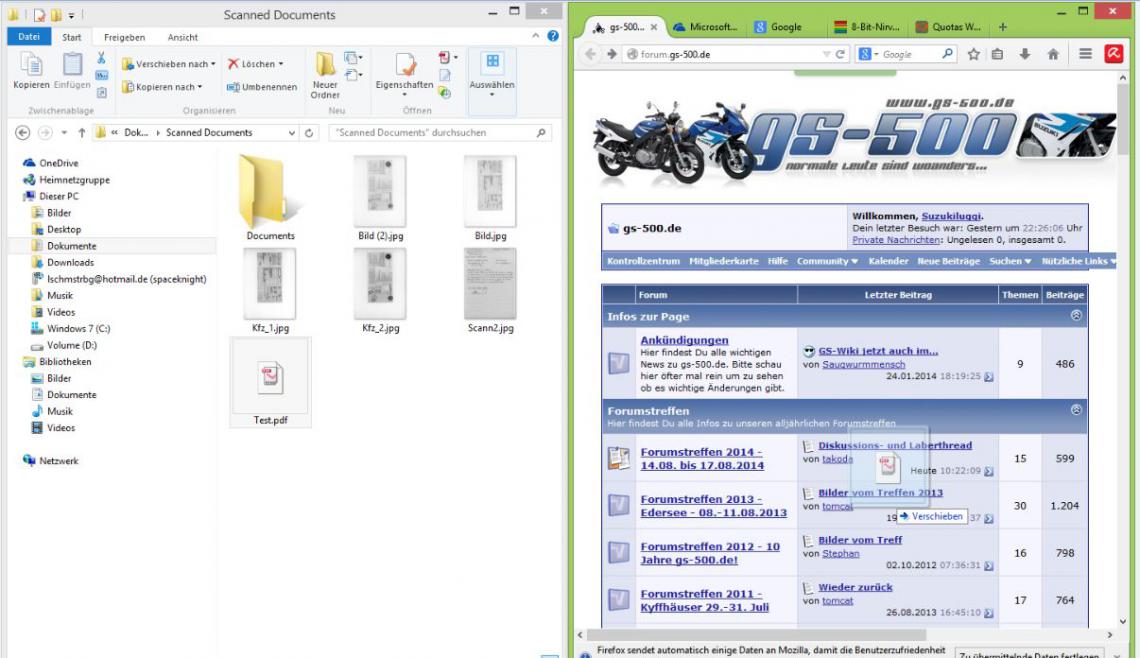The width and height of the screenshot is (1140, 658).
Task: Click the scissors cut icon
Action: click(101, 58)
